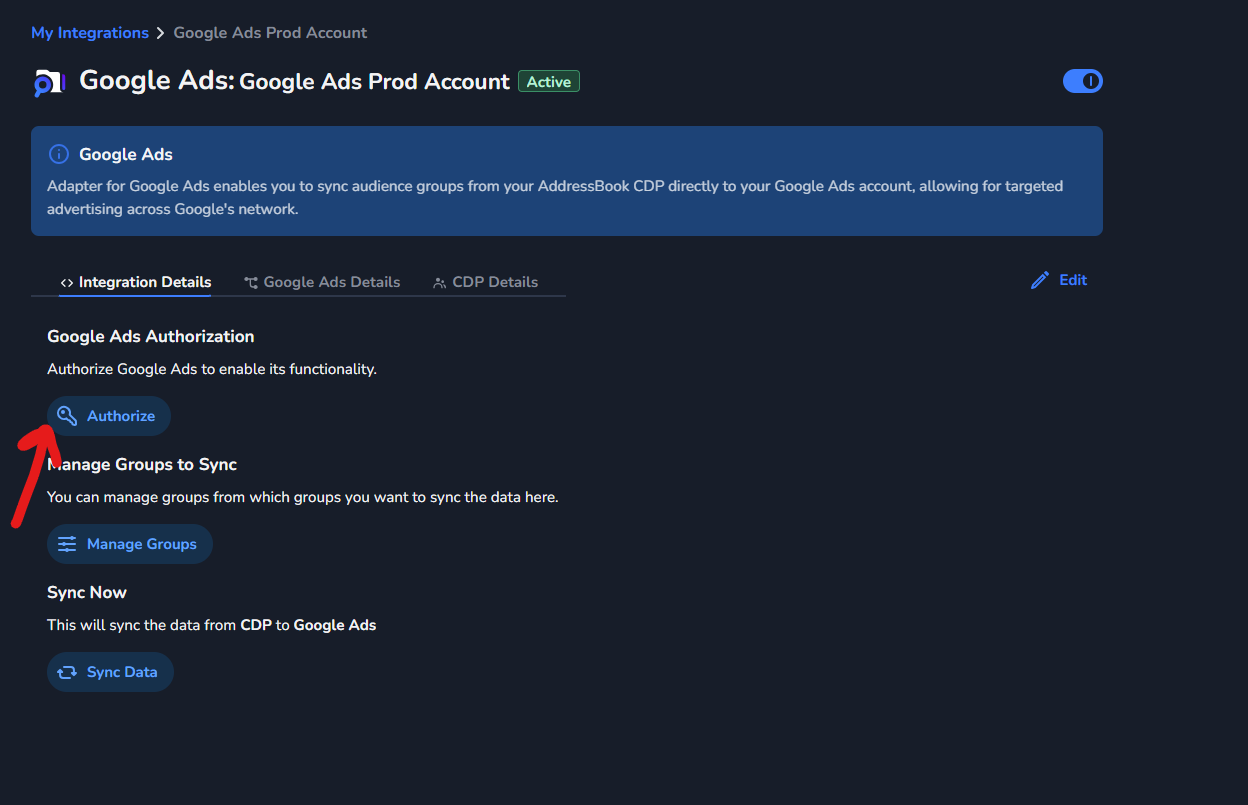This screenshot has height=805, width=1248.
Task: Open Manage Groups
Action: point(141,544)
